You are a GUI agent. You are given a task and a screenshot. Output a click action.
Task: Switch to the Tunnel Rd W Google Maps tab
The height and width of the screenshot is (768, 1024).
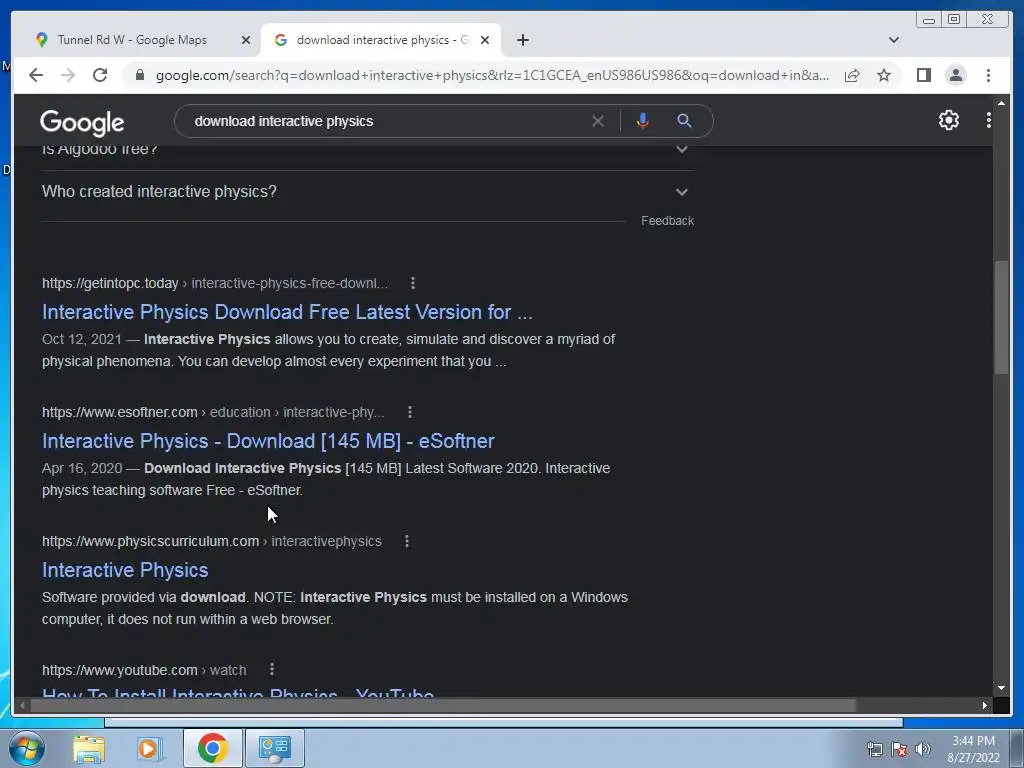[x=133, y=40]
